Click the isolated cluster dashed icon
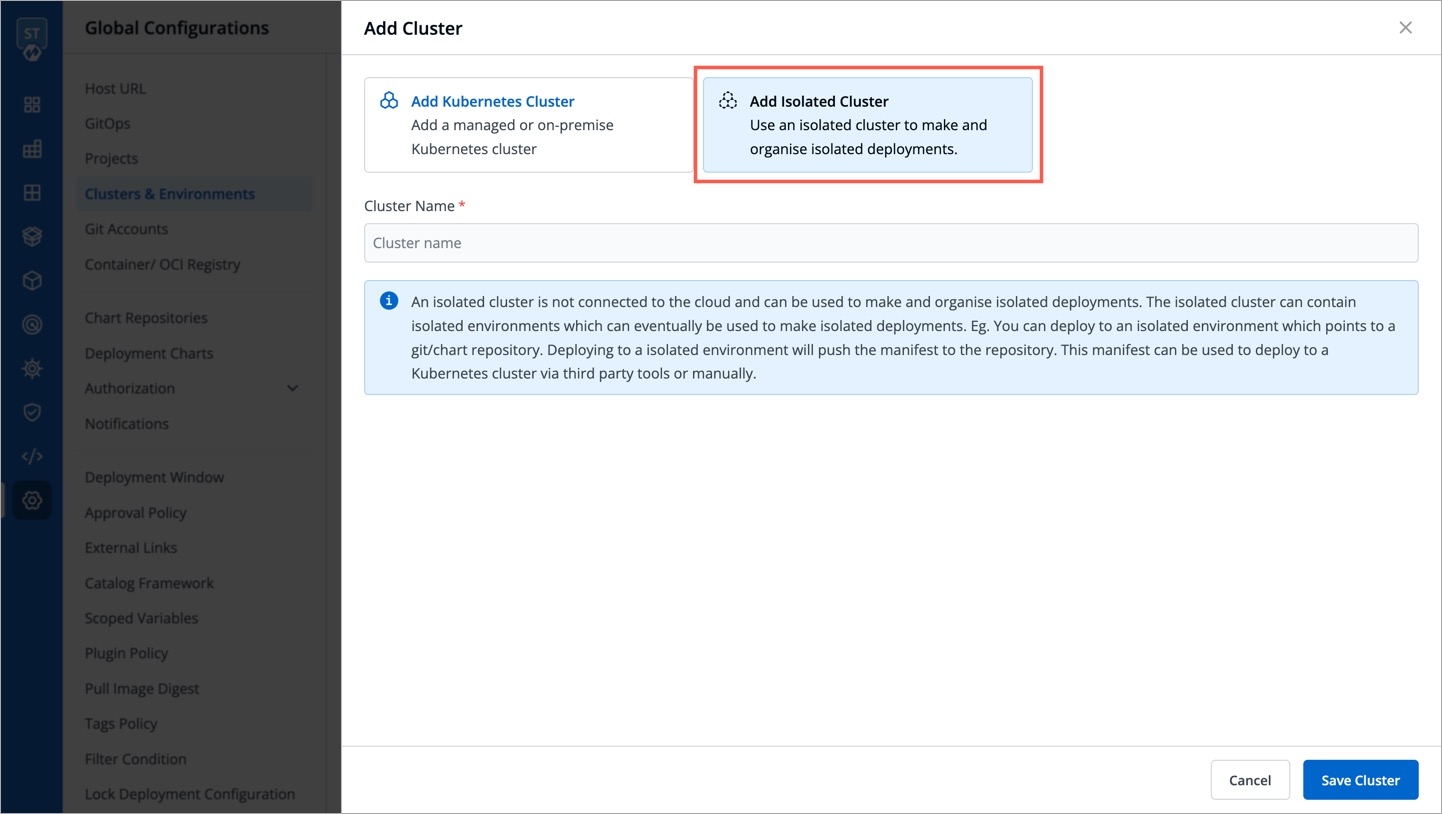The width and height of the screenshot is (1442, 814). [x=728, y=101]
